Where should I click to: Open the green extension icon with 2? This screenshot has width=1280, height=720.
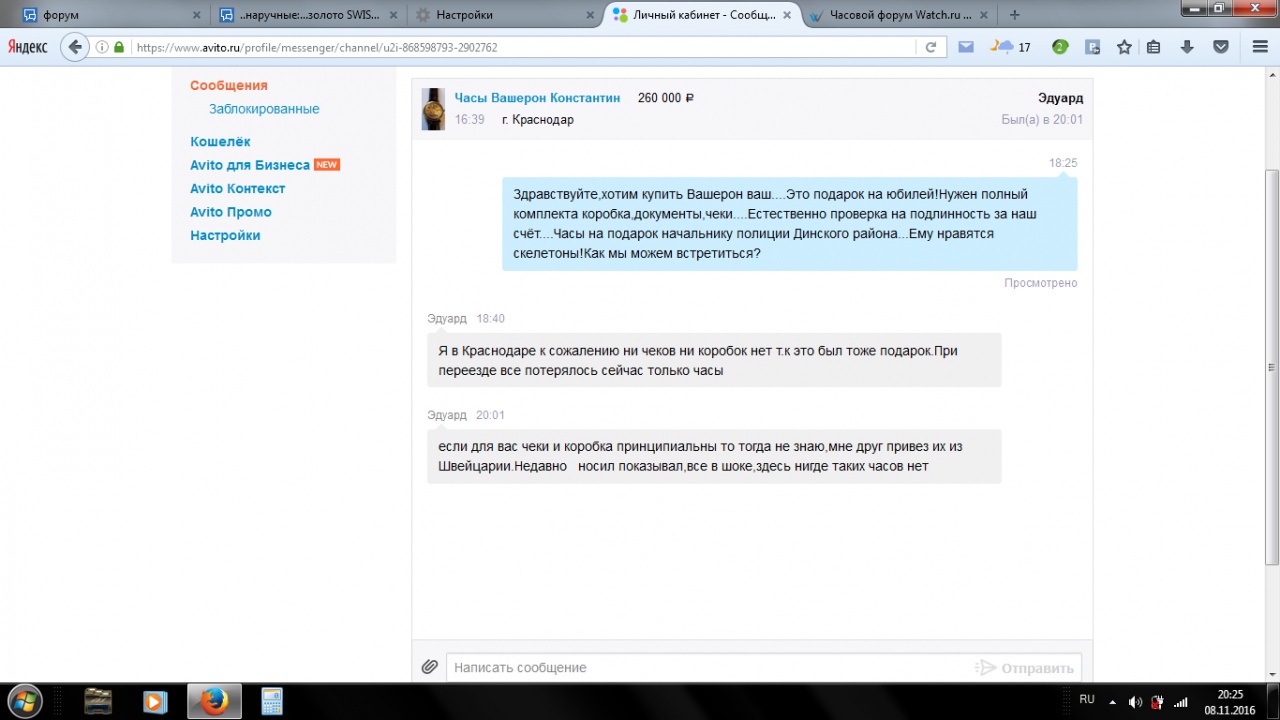click(1060, 47)
